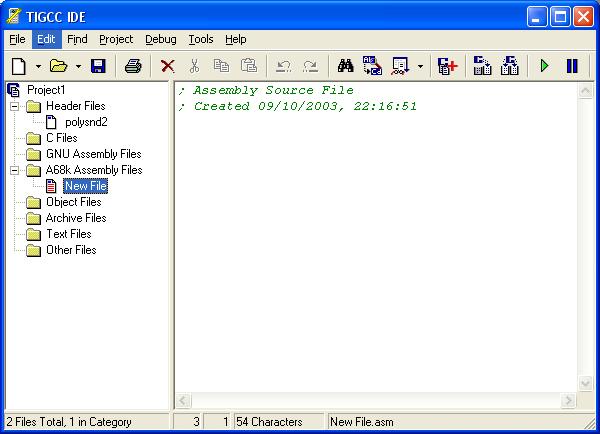Click the line number 3 status cell

pos(188,422)
